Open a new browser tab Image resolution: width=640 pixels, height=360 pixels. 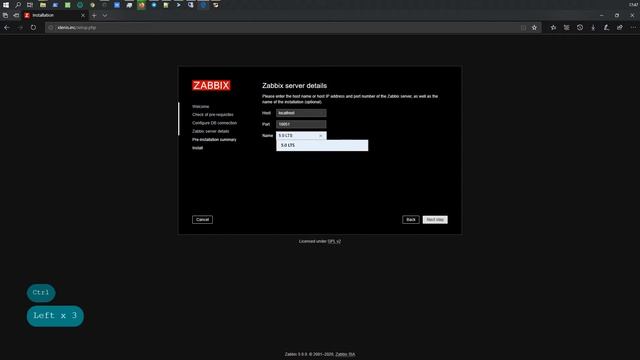coord(94,15)
